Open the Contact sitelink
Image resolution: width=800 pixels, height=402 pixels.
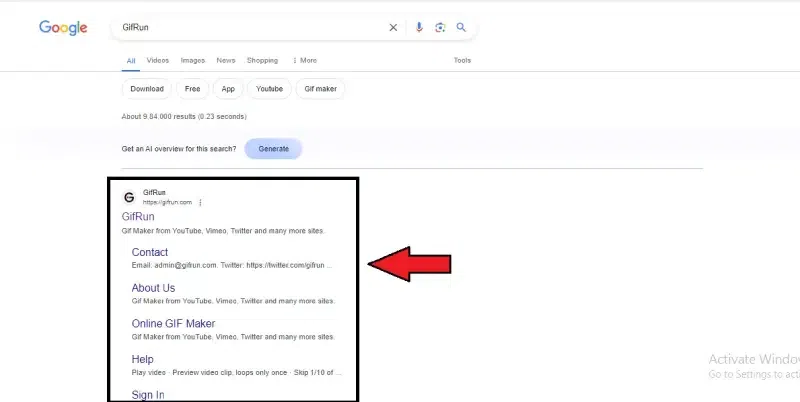point(149,252)
